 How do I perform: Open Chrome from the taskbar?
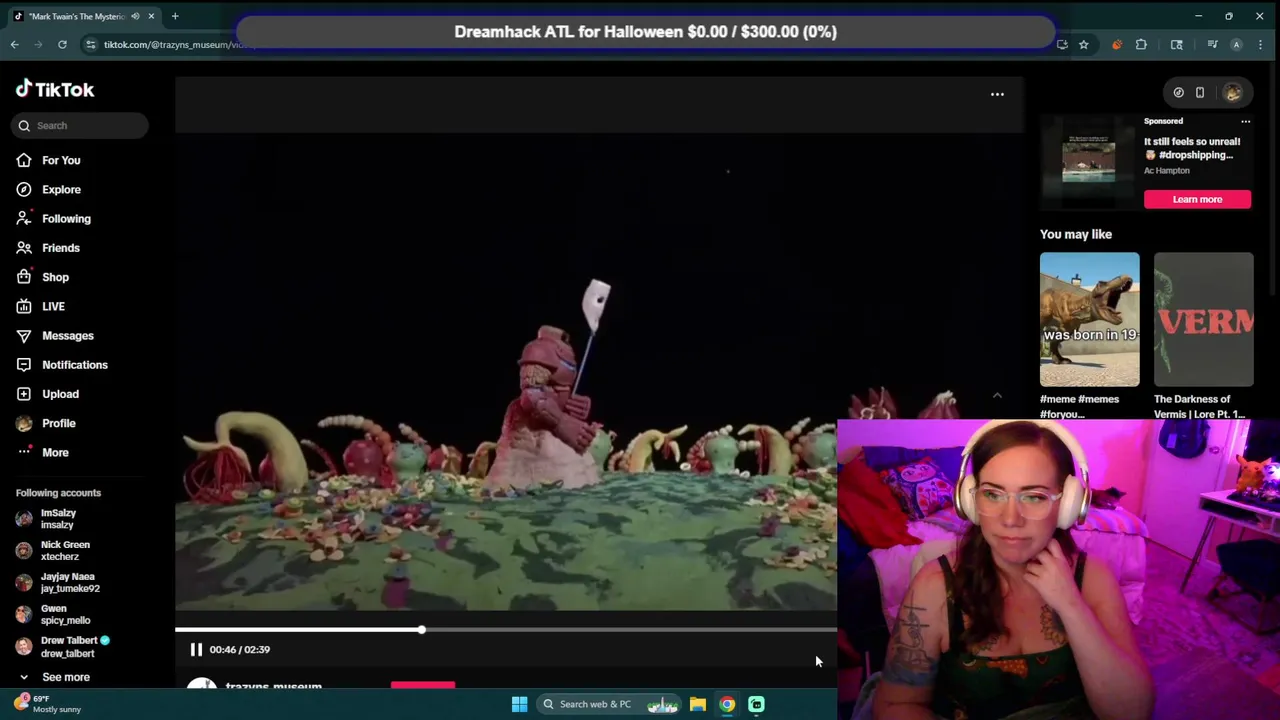tap(727, 704)
